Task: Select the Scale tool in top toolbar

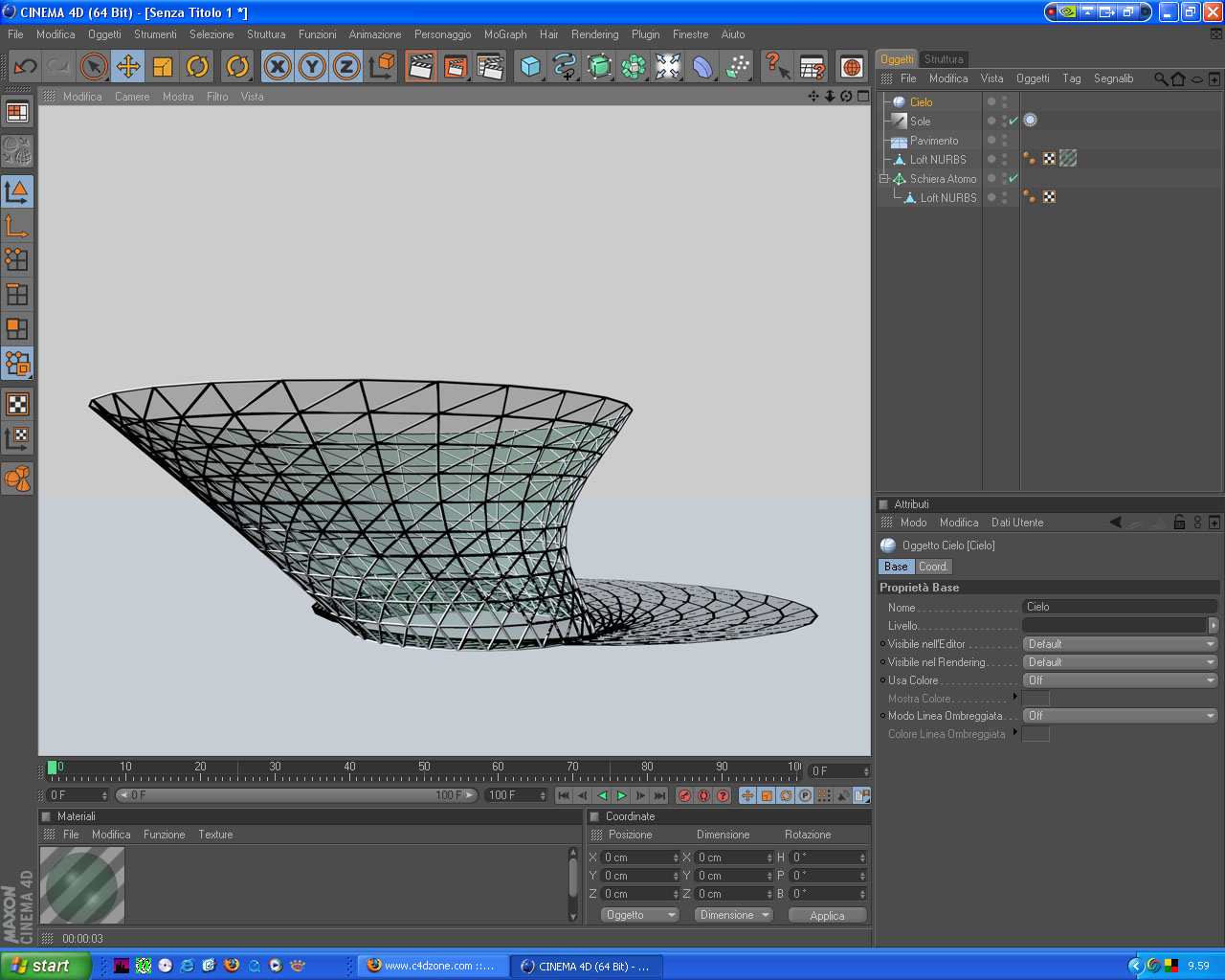Action: point(163,66)
